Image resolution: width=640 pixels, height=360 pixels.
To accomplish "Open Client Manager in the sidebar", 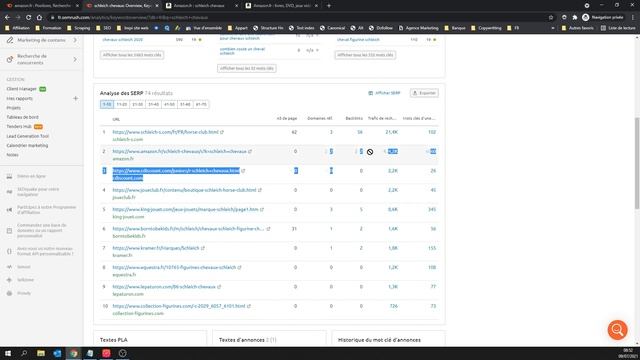I will [22, 89].
